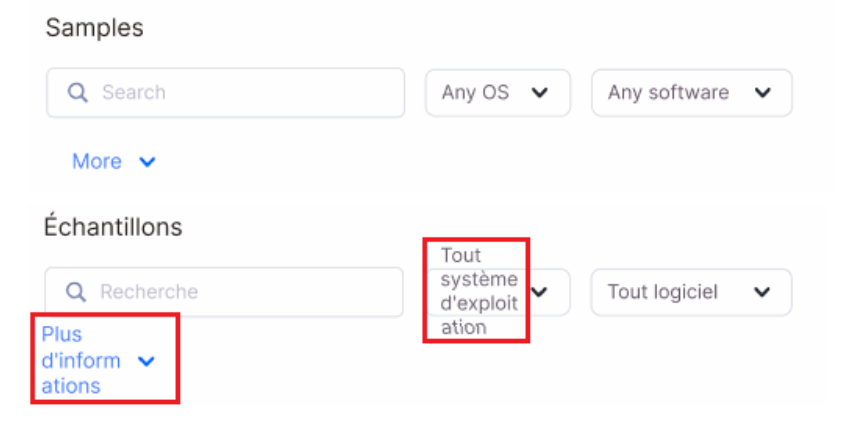862x431 pixels.
Task: Click the chevron beside Plus d'informations
Action: [146, 361]
